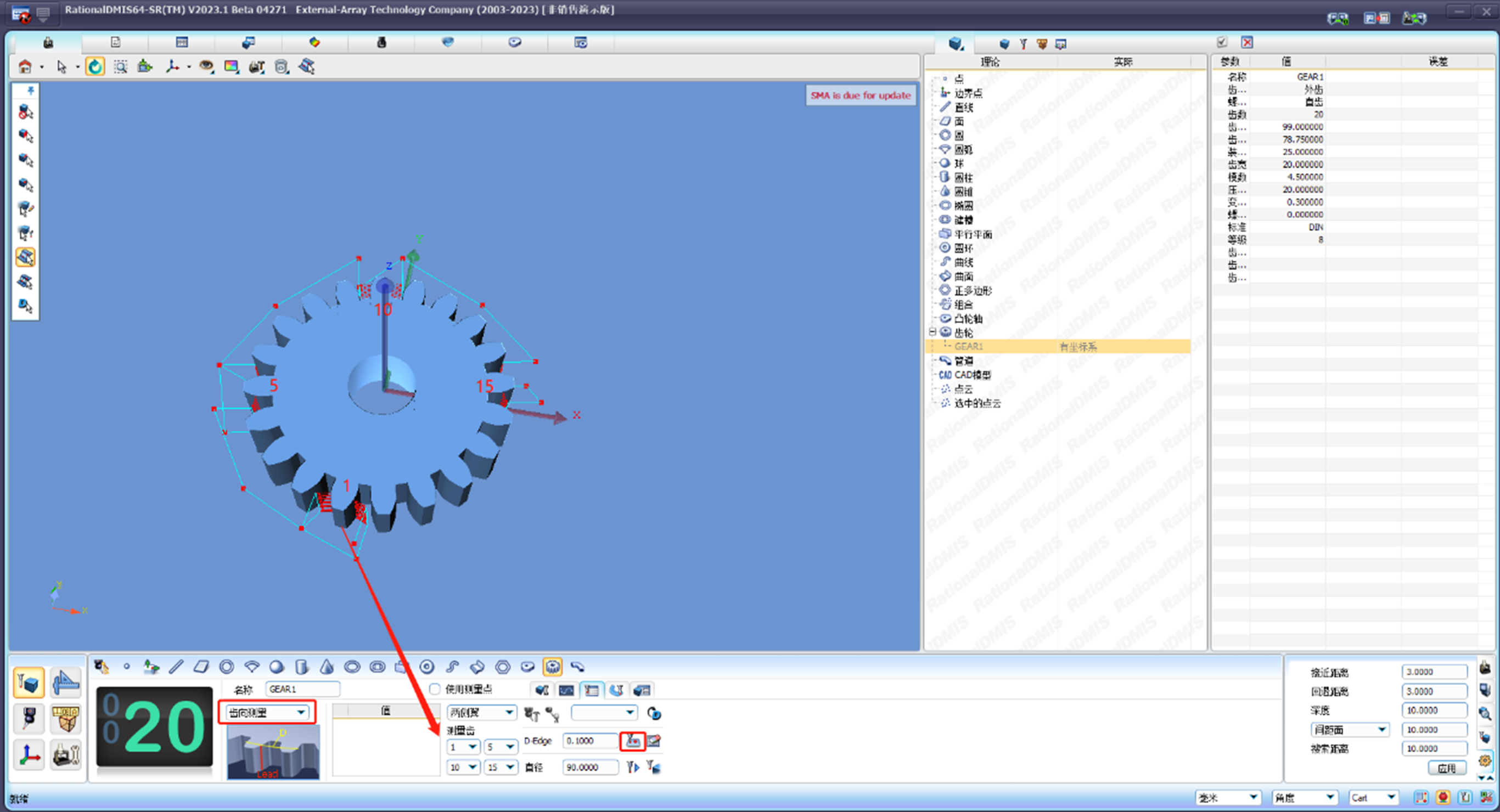Switch to the first ribbon tab at top left
This screenshot has width=1500, height=812.
48,42
